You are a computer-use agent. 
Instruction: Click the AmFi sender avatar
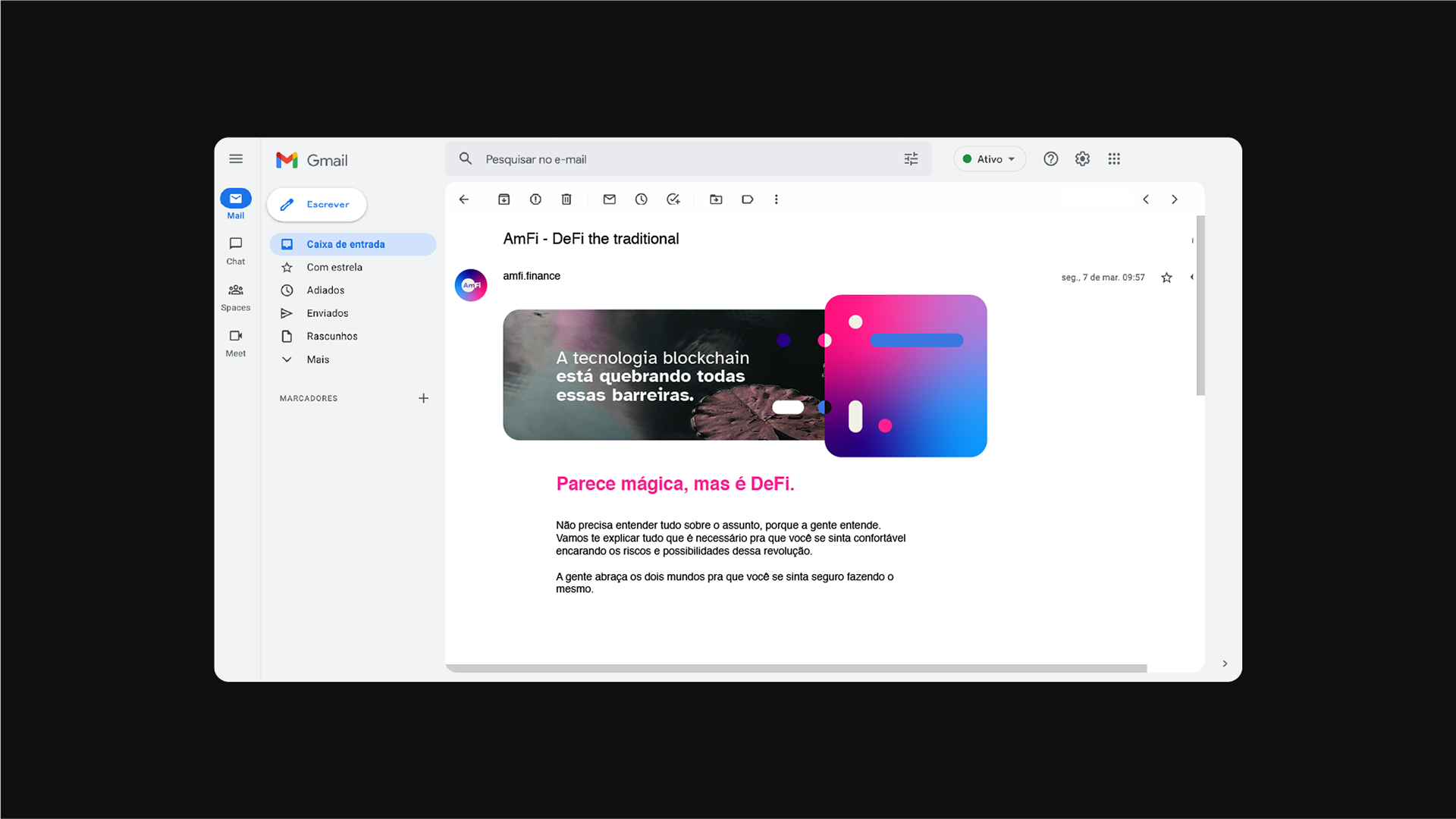coord(471,285)
